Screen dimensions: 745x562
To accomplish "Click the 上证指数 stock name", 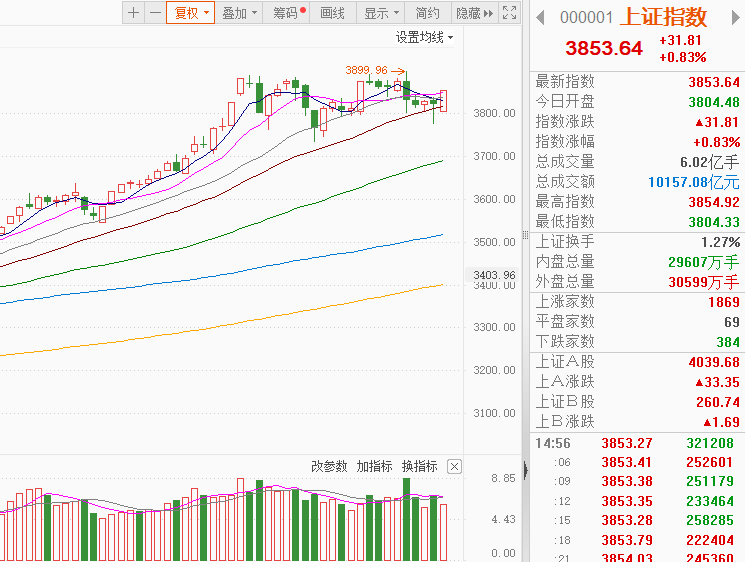I will tap(663, 17).
